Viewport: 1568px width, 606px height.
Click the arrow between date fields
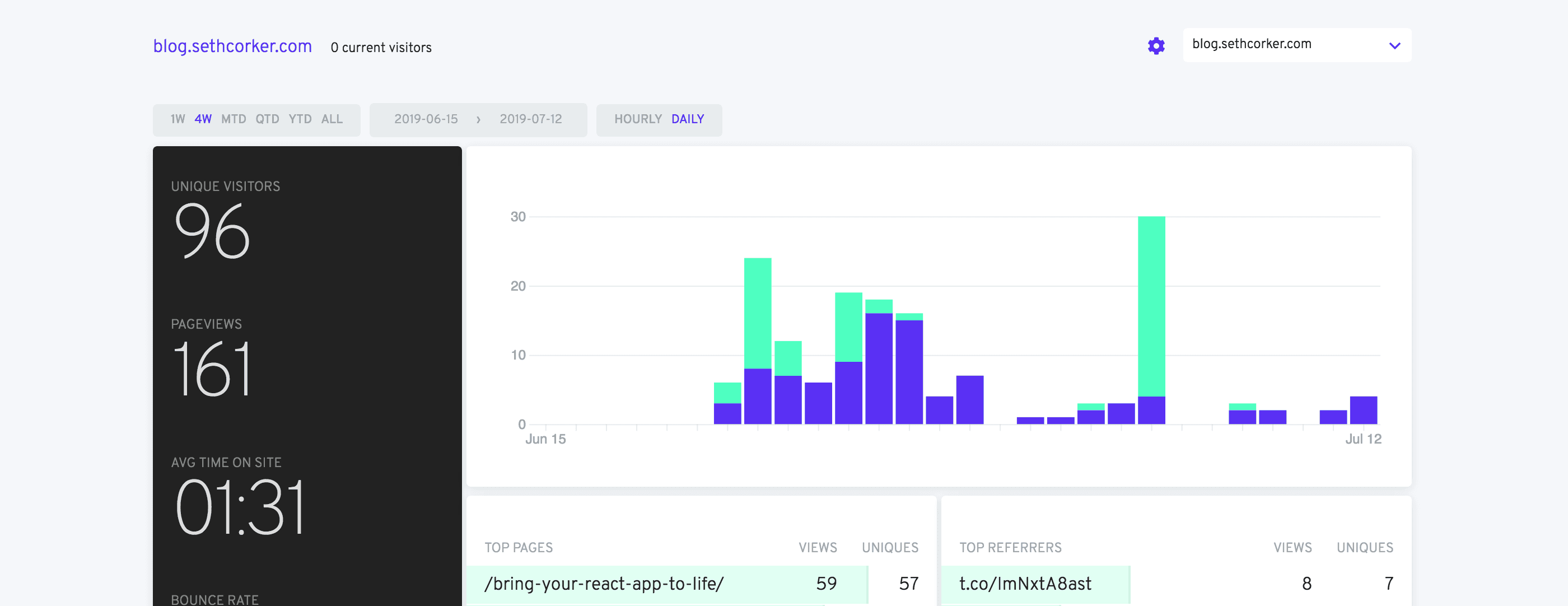478,119
